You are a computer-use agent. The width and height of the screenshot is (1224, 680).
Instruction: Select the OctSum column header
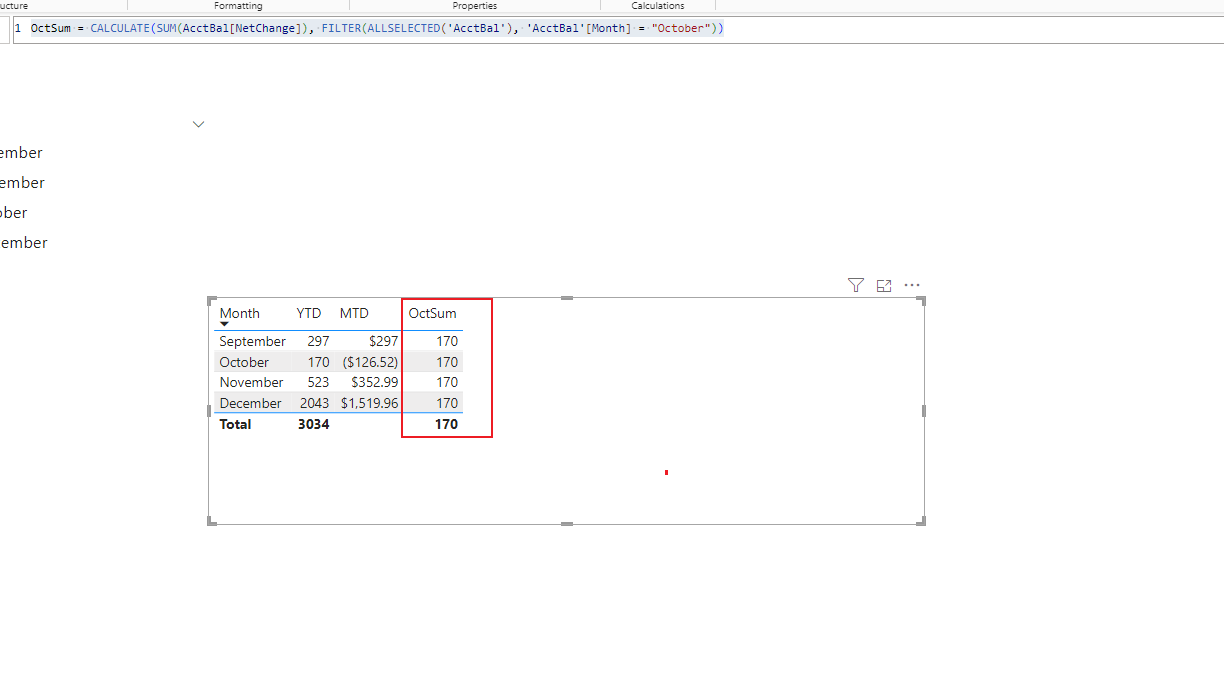coord(432,313)
